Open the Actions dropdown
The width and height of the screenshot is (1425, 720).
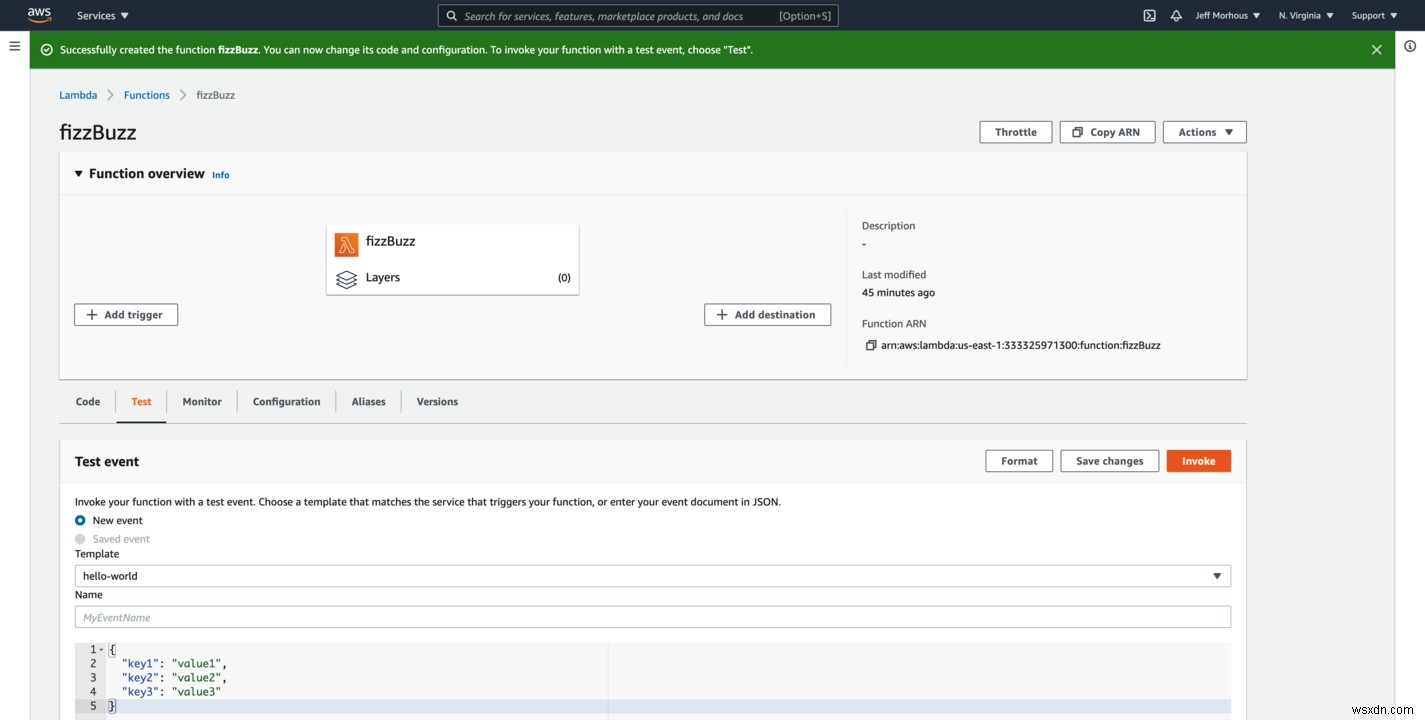click(x=1204, y=131)
